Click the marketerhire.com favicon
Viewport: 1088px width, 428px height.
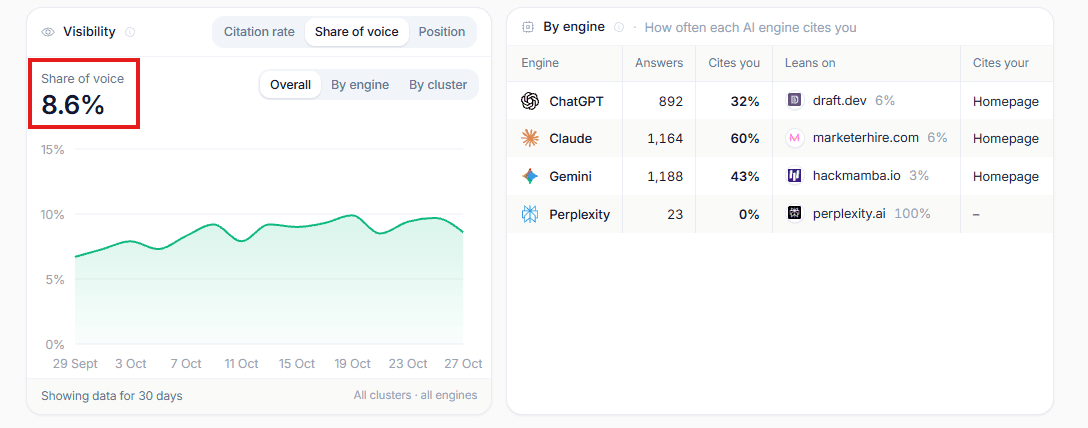(x=794, y=138)
